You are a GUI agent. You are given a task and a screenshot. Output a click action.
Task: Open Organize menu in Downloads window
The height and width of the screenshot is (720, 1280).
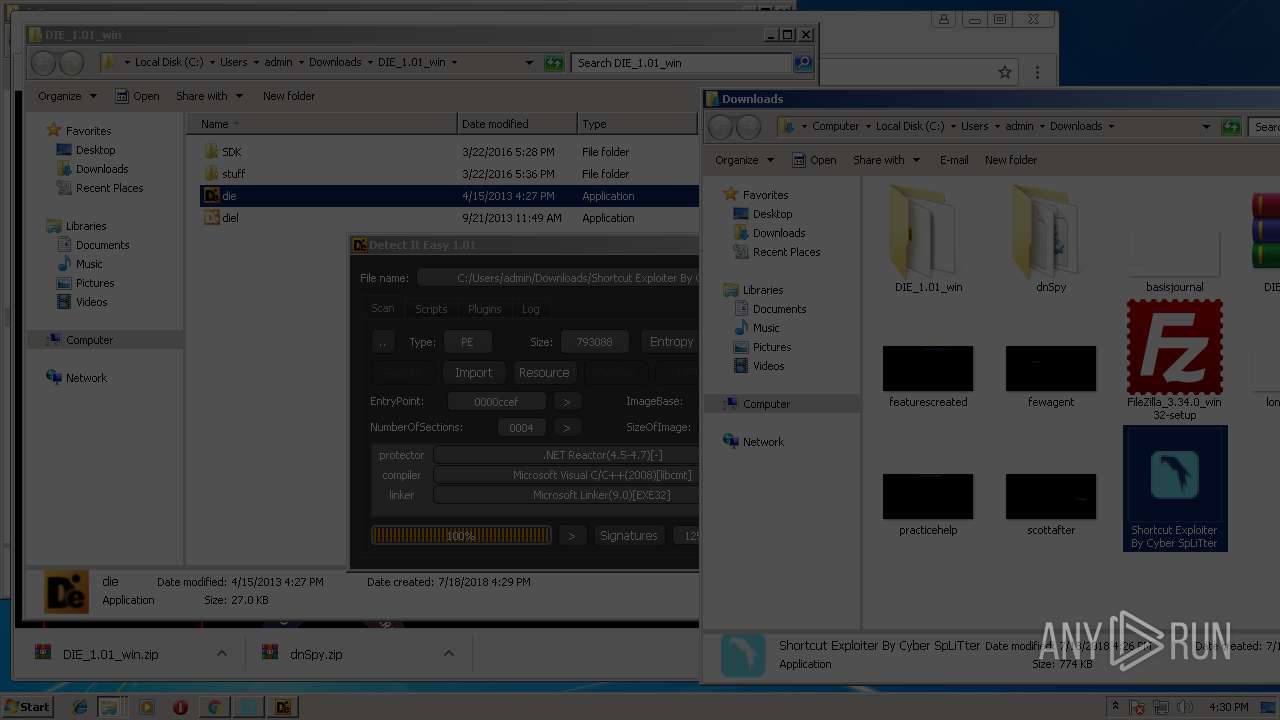[744, 160]
